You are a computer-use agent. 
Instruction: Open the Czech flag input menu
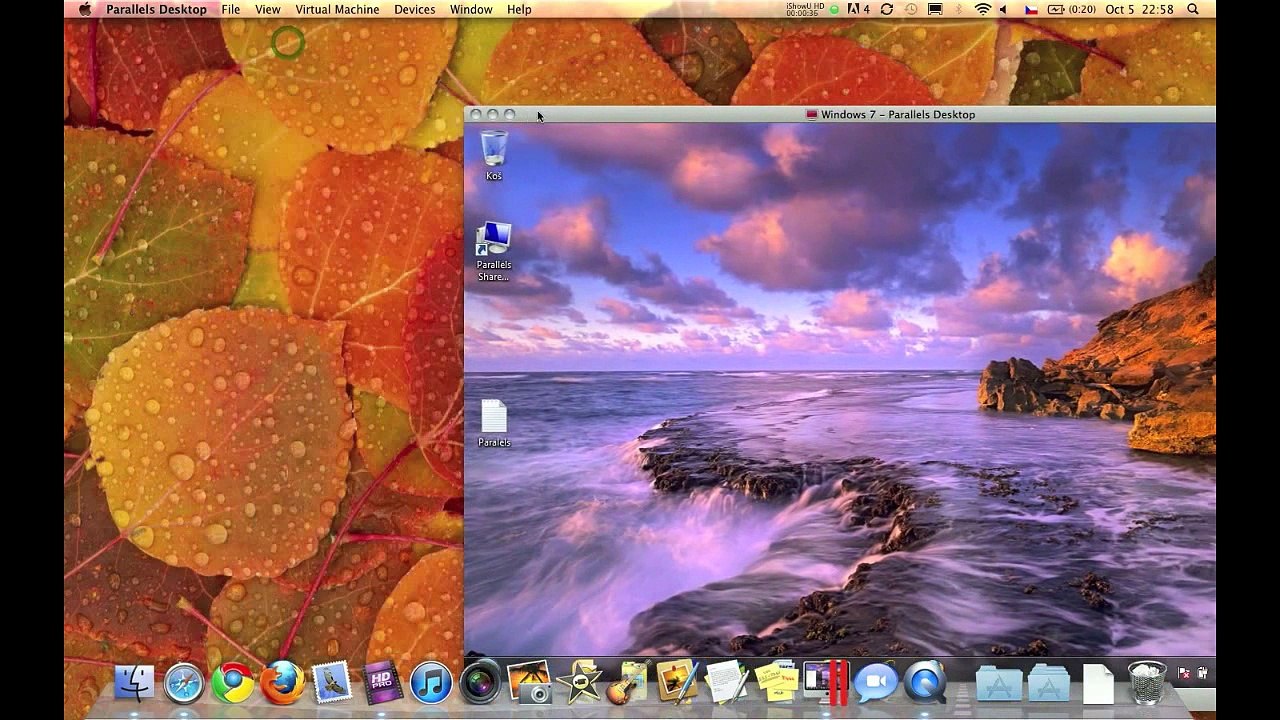click(x=1031, y=9)
